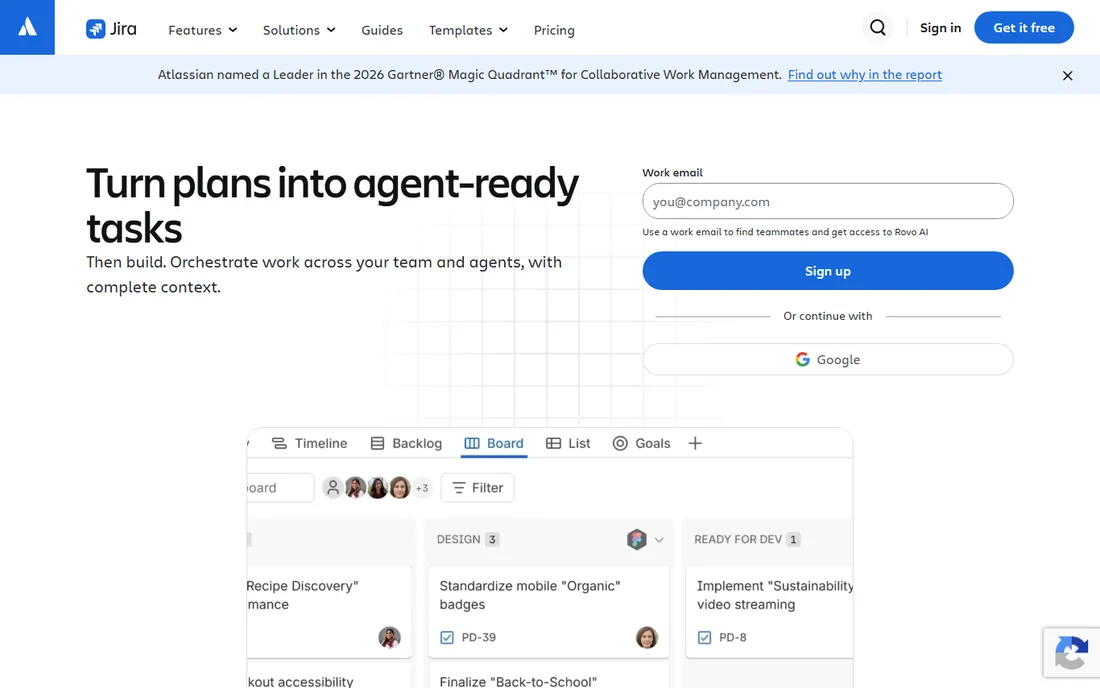1100x688 pixels.
Task: Switch to the Timeline tab
Action: click(309, 443)
